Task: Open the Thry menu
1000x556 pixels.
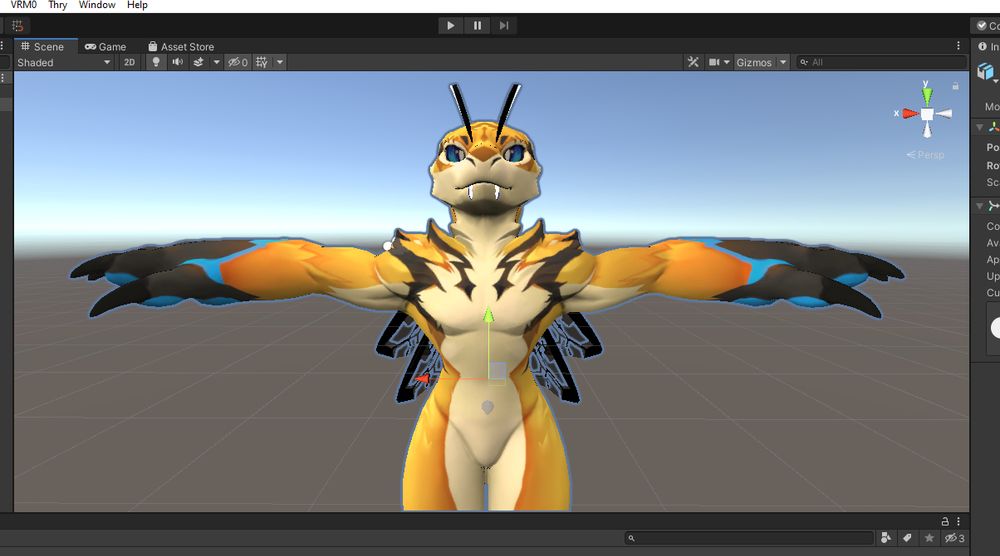Action: point(57,5)
